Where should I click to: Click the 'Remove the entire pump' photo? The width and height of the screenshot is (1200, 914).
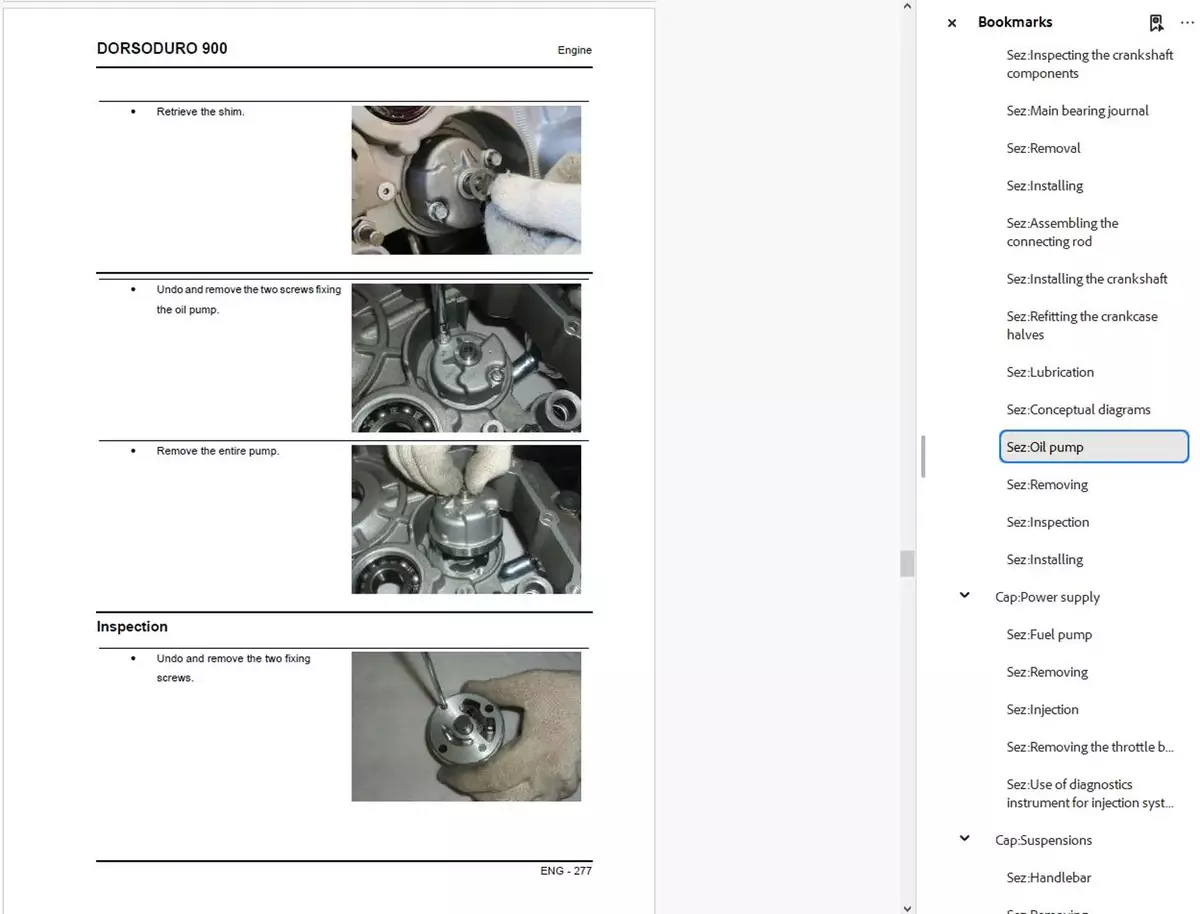(466, 519)
